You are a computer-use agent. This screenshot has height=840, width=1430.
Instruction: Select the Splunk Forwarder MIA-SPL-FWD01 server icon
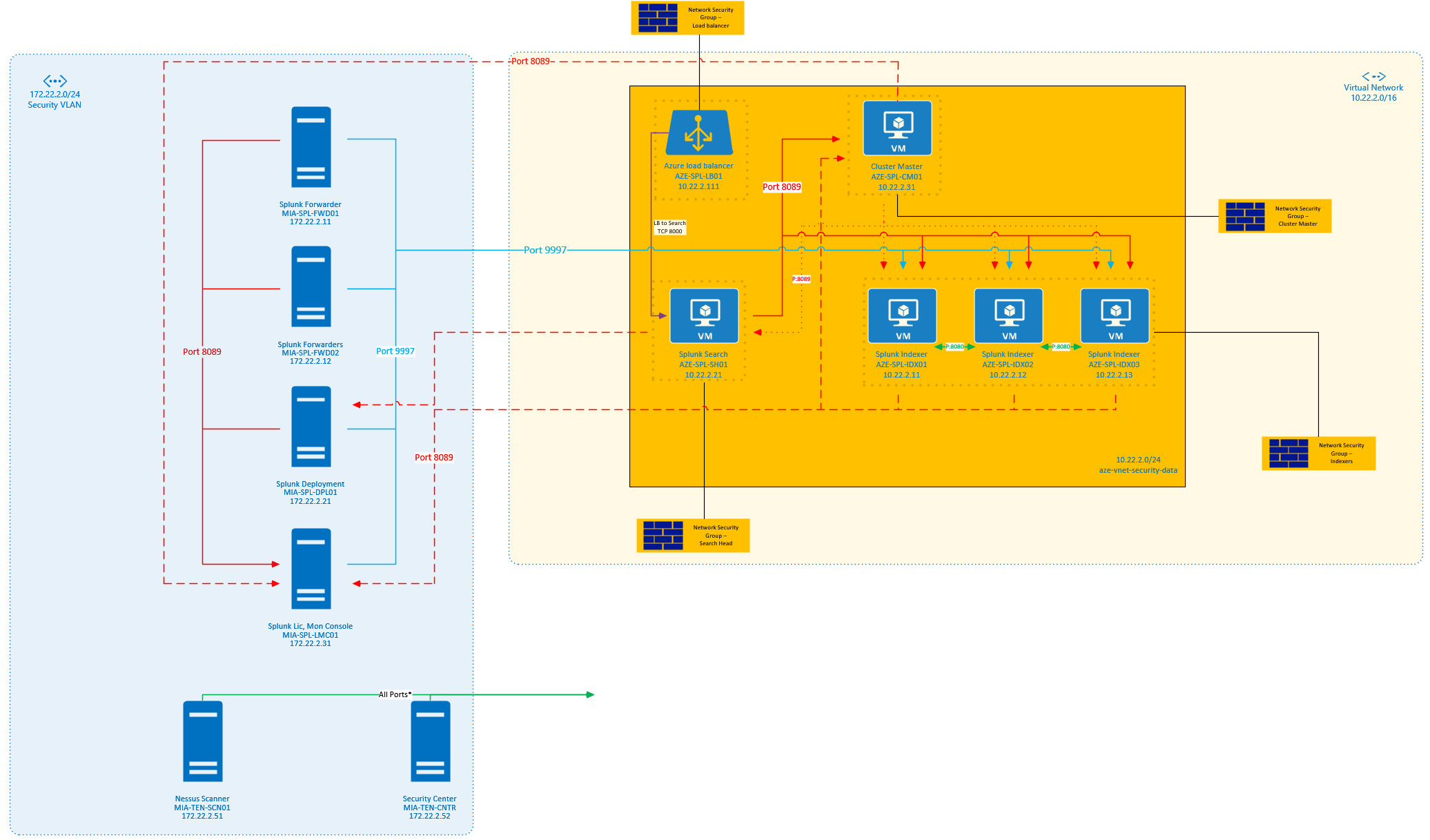[311, 147]
